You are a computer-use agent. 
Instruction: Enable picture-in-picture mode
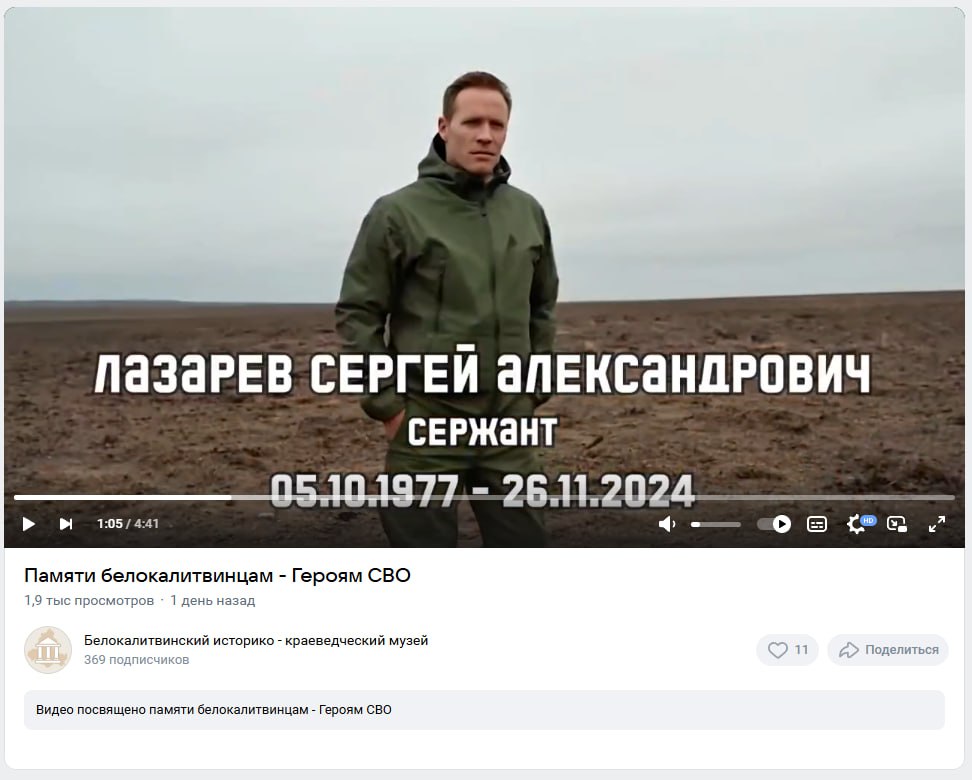[x=897, y=524]
